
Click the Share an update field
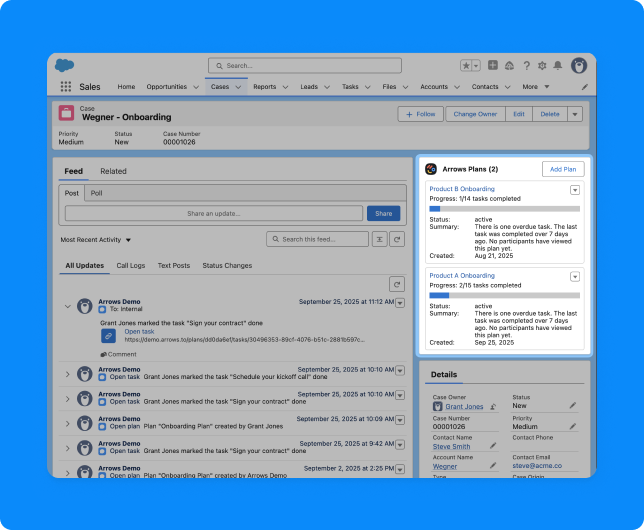214,213
